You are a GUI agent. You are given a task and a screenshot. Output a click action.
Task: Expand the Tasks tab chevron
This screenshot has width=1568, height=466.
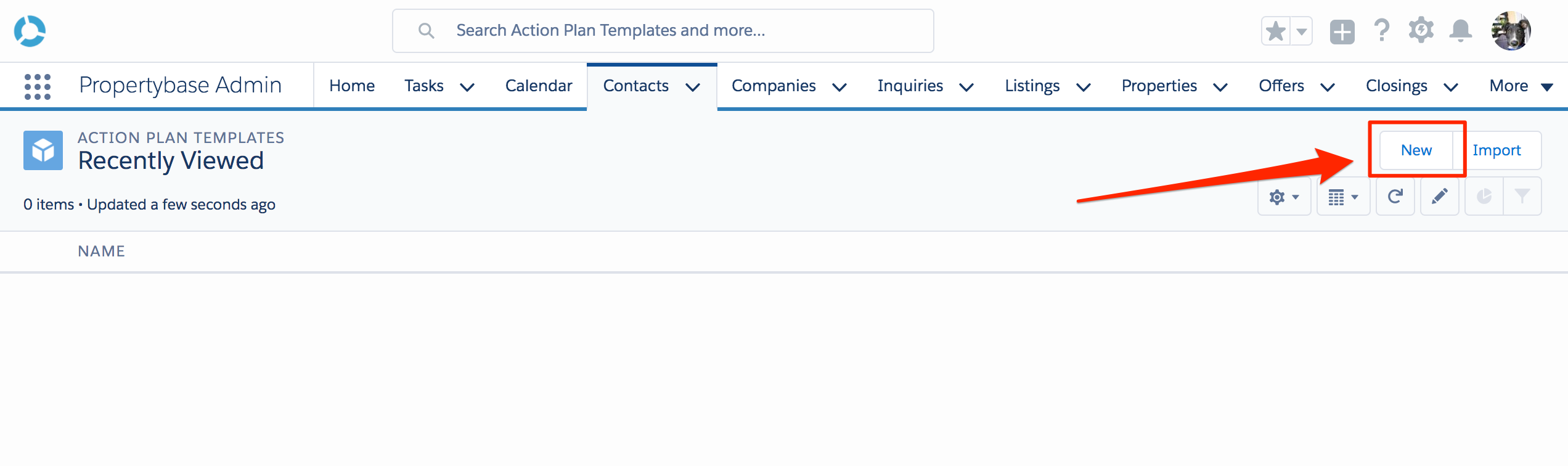tap(467, 87)
